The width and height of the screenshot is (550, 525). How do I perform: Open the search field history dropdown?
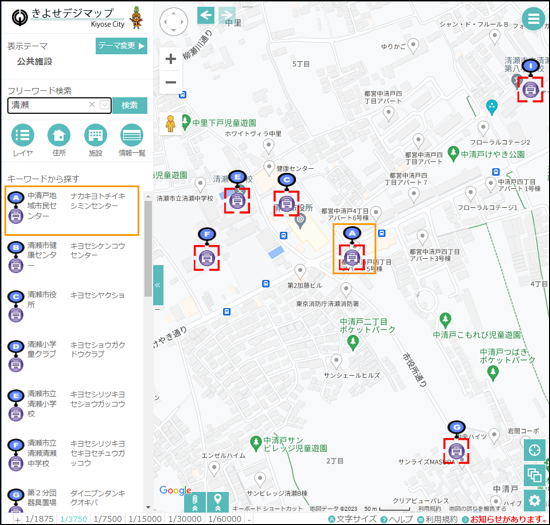(104, 105)
